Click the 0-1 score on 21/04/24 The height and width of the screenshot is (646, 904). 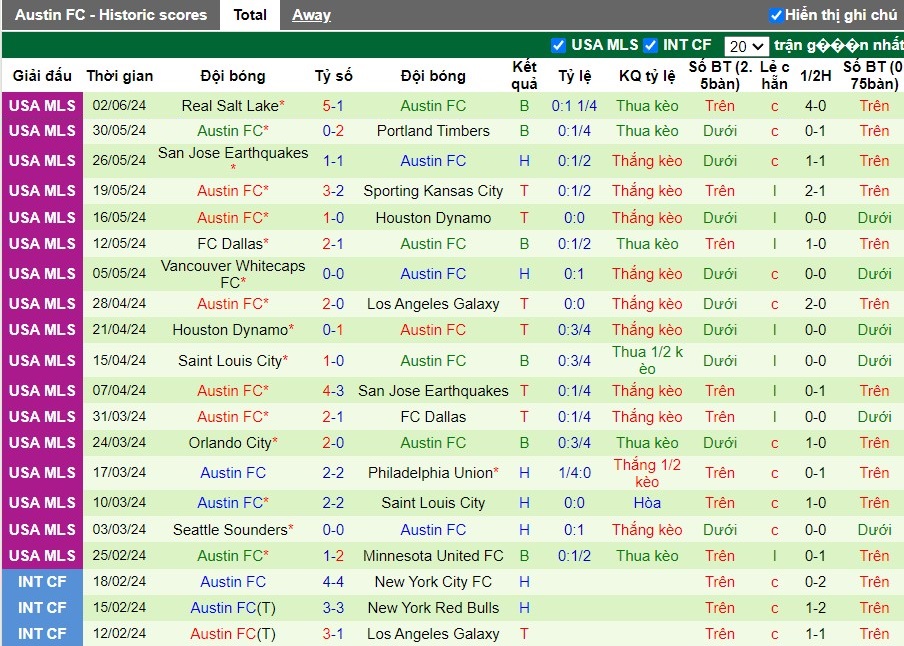click(x=333, y=330)
